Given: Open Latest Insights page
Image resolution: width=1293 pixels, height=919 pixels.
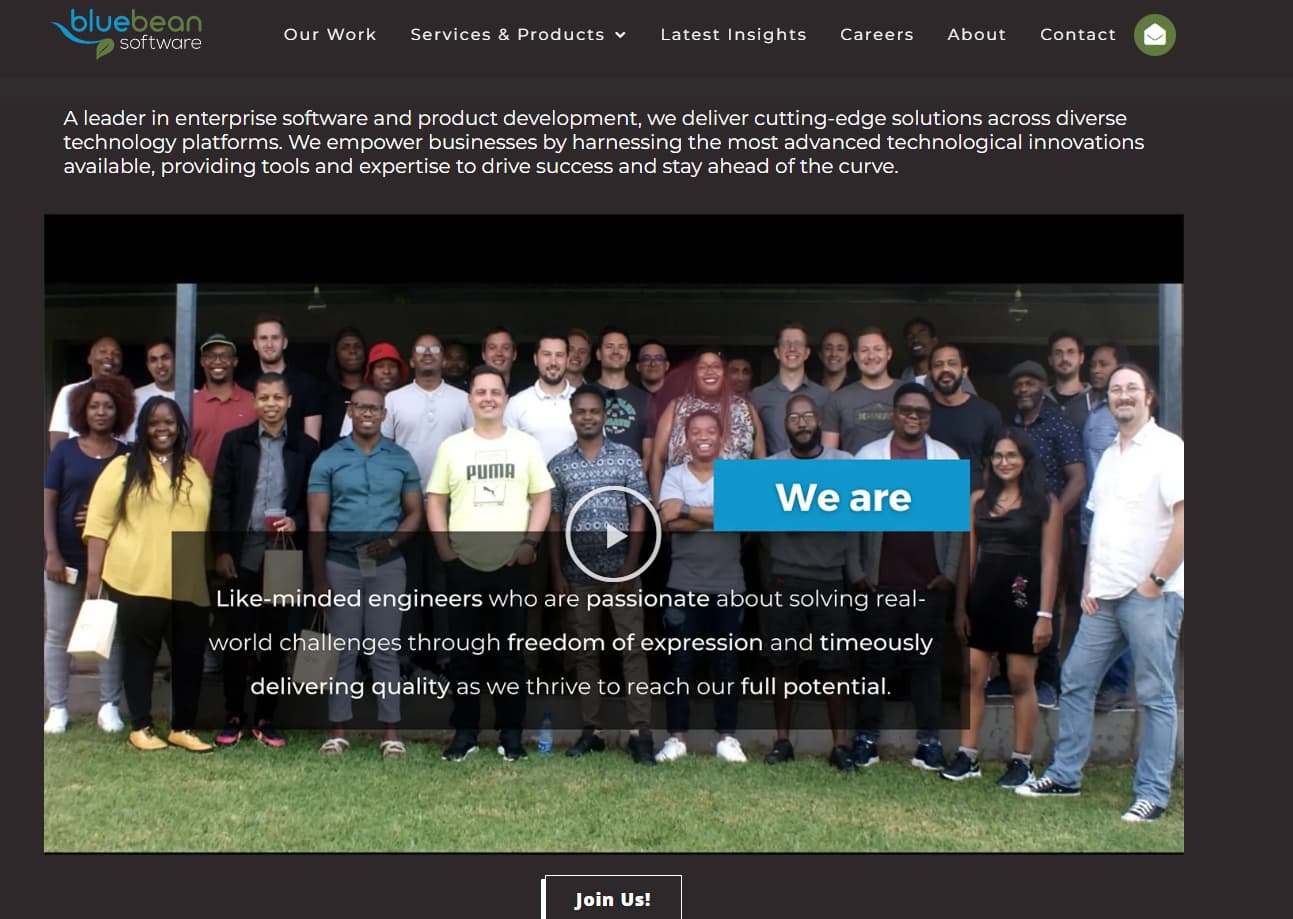Looking at the screenshot, I should click(x=733, y=34).
